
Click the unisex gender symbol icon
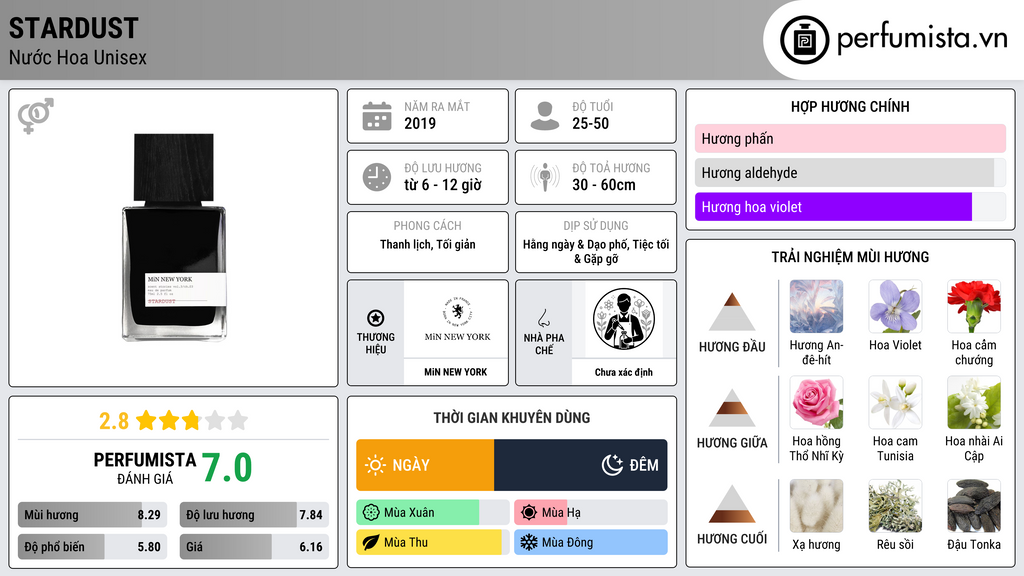(x=36, y=116)
